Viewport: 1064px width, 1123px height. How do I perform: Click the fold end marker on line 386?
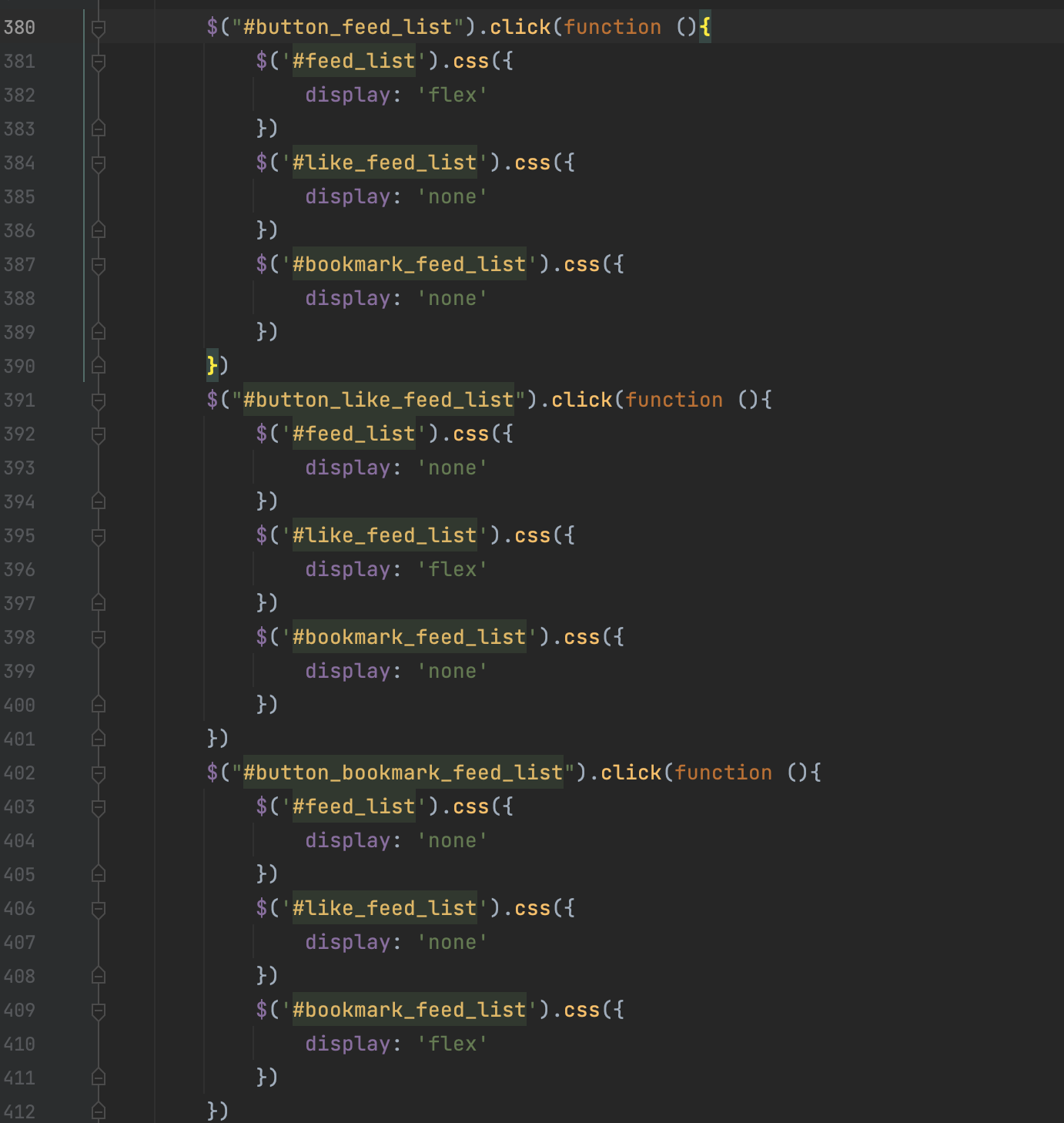(99, 230)
